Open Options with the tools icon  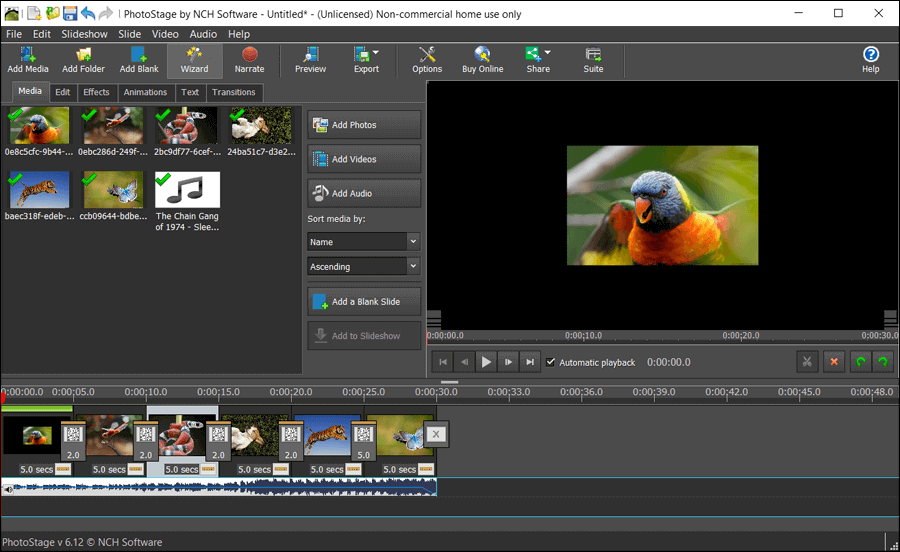coord(427,60)
